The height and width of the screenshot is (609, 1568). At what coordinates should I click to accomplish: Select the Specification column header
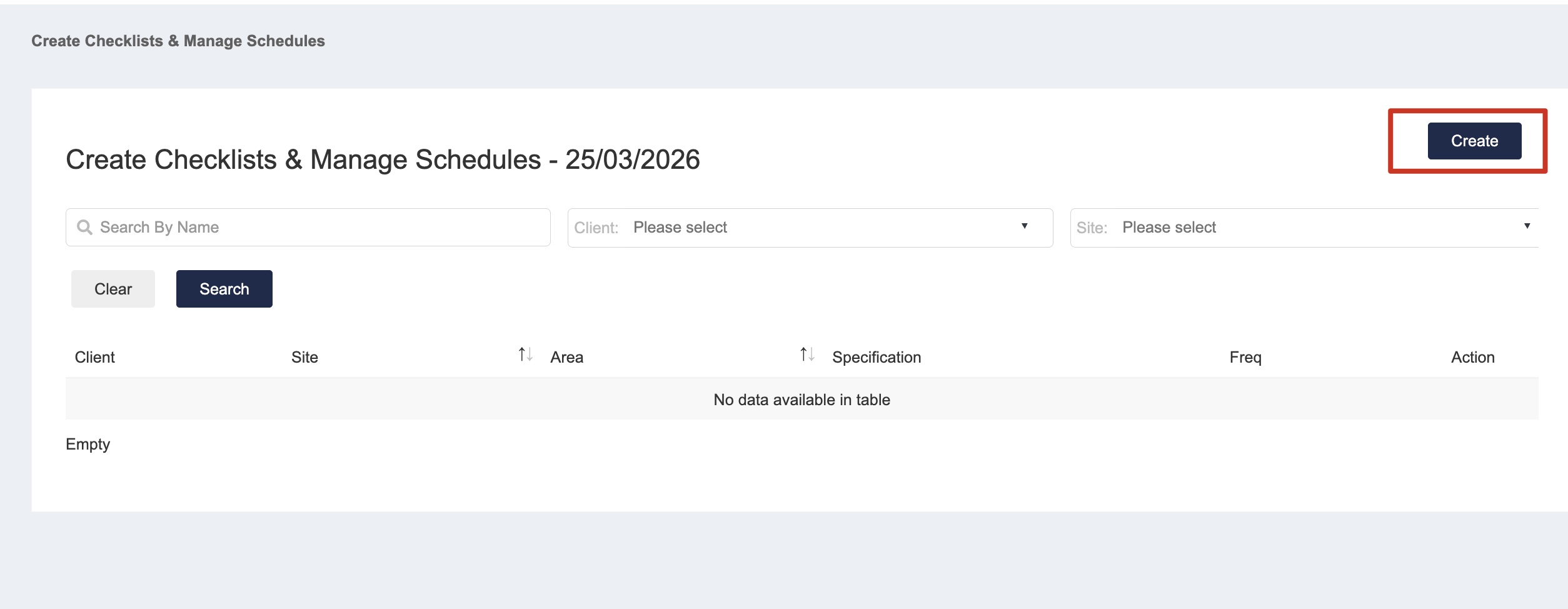click(x=877, y=358)
